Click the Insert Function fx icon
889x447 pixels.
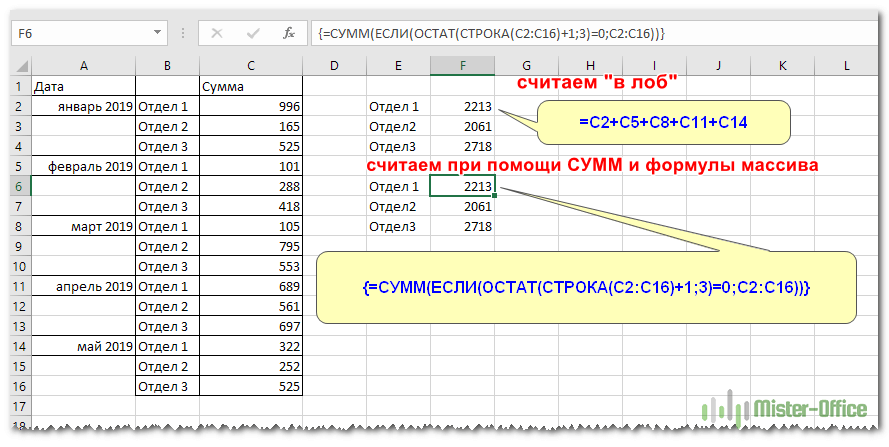click(x=289, y=33)
